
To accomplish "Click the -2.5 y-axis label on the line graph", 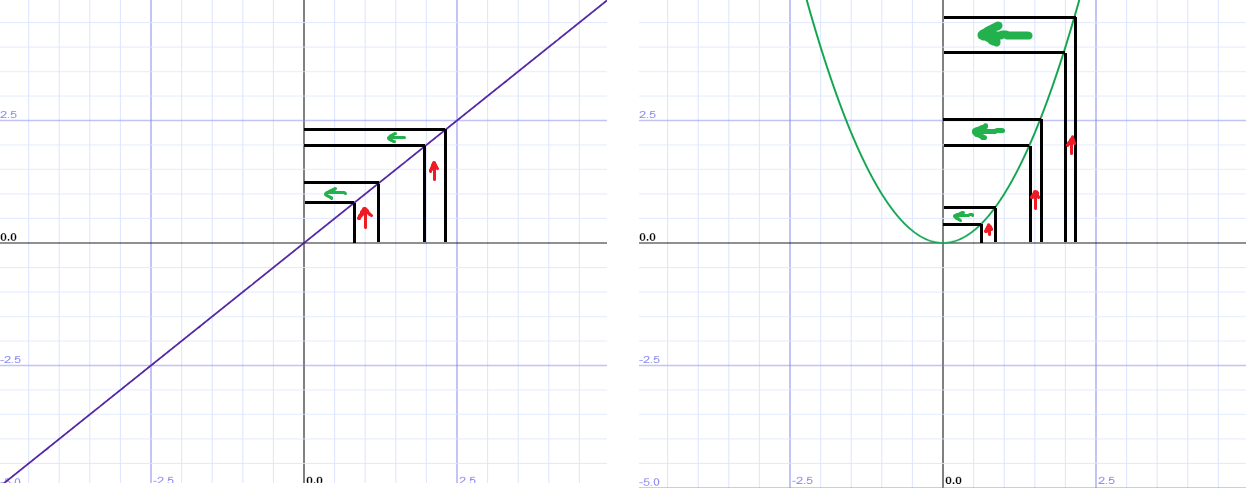I will [x=10, y=360].
